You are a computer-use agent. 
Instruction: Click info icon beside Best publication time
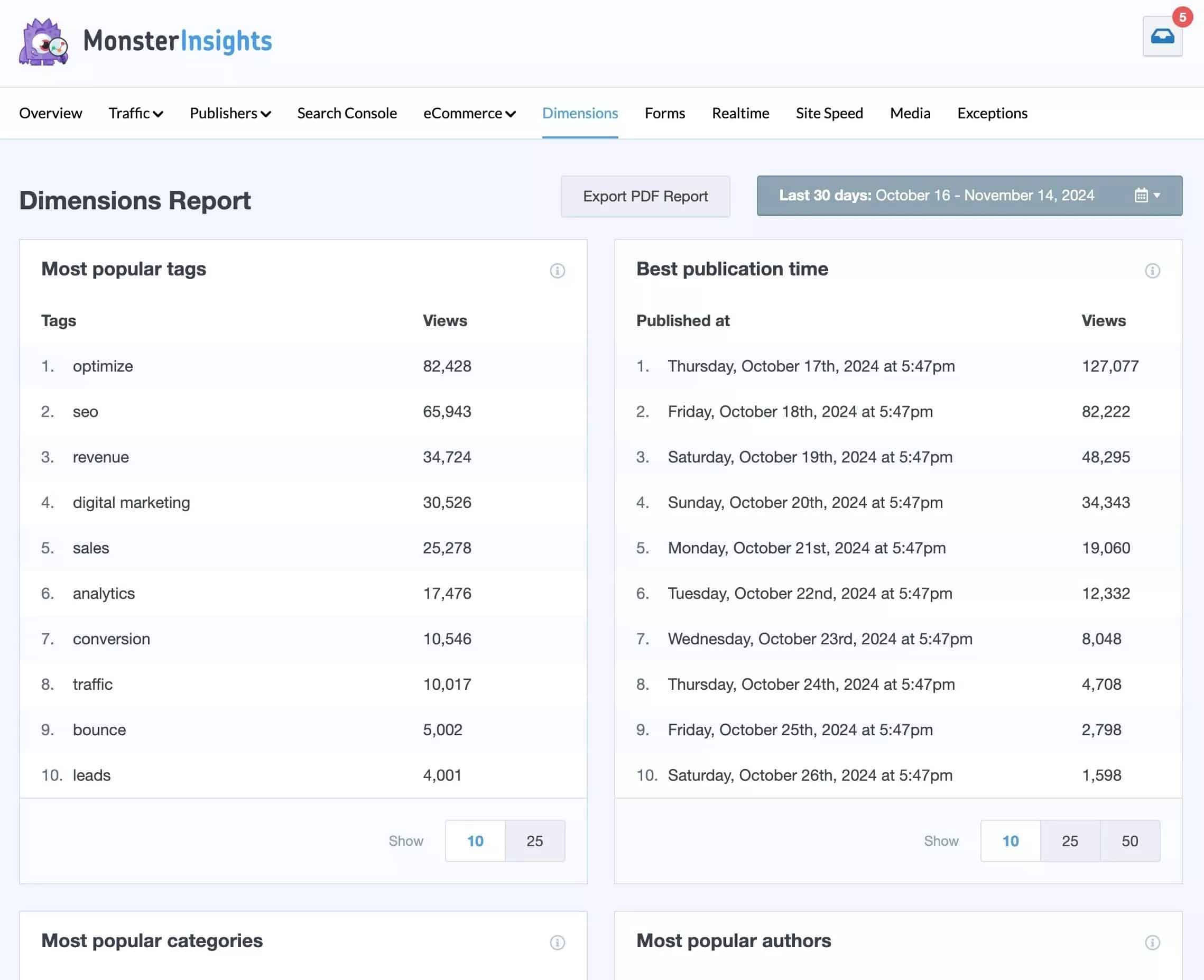1152,271
